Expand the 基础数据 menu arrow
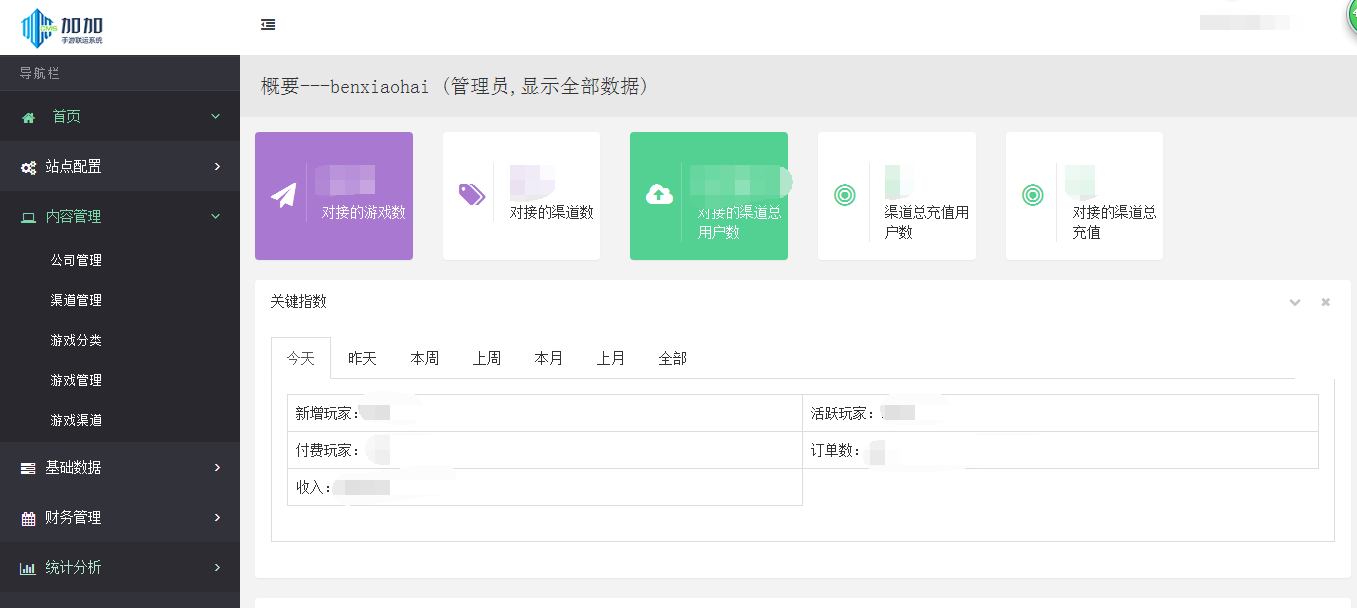 (216, 468)
